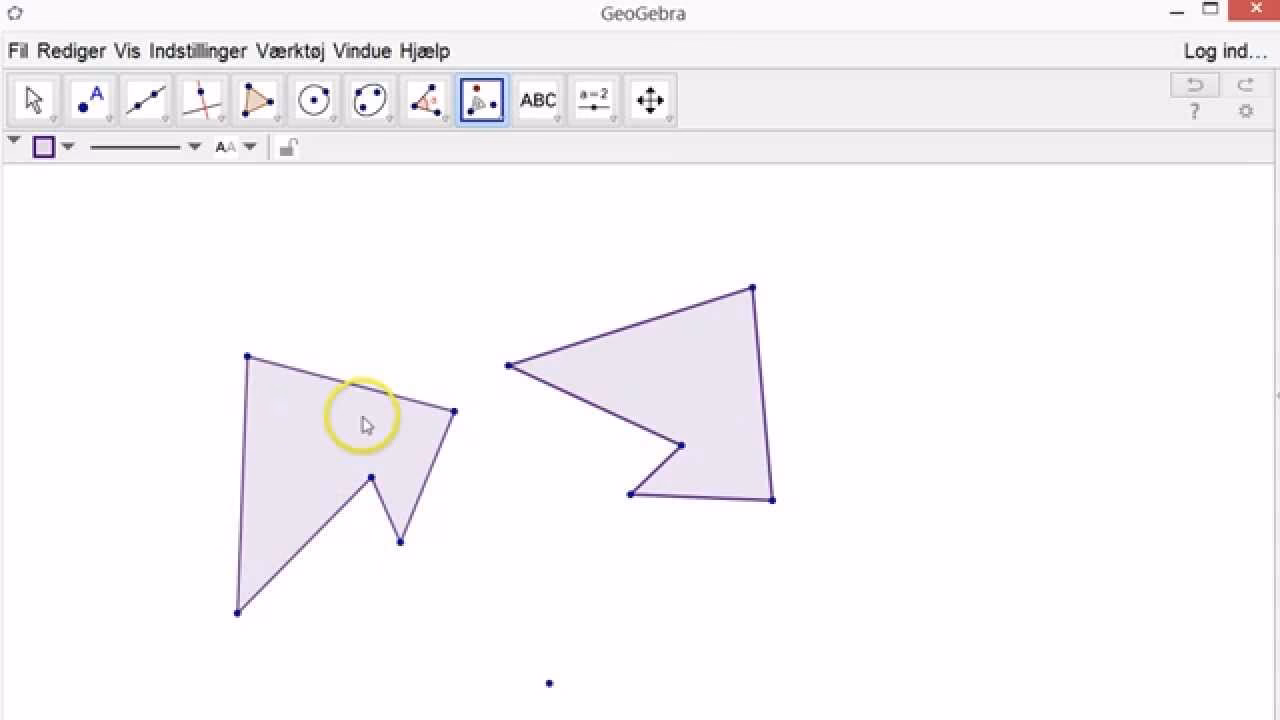Open the gear settings icon
The height and width of the screenshot is (720, 1280).
pyautogui.click(x=1246, y=111)
